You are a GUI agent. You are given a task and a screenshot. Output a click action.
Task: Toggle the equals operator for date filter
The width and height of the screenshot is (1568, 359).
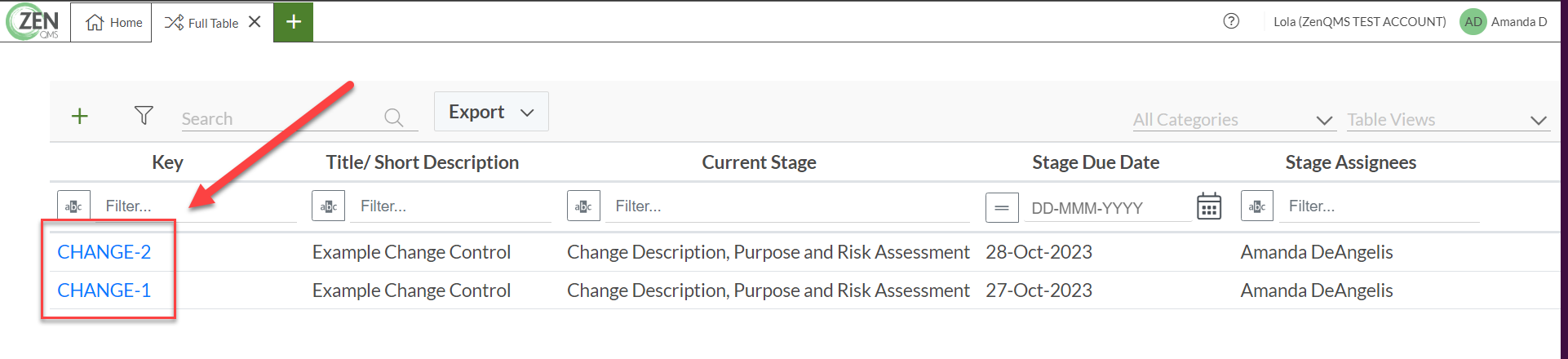[1002, 207]
